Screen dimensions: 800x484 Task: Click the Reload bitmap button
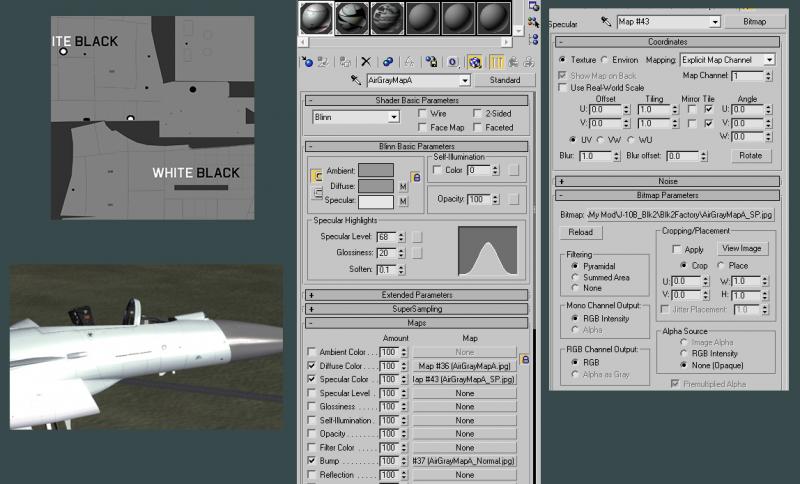[581, 233]
